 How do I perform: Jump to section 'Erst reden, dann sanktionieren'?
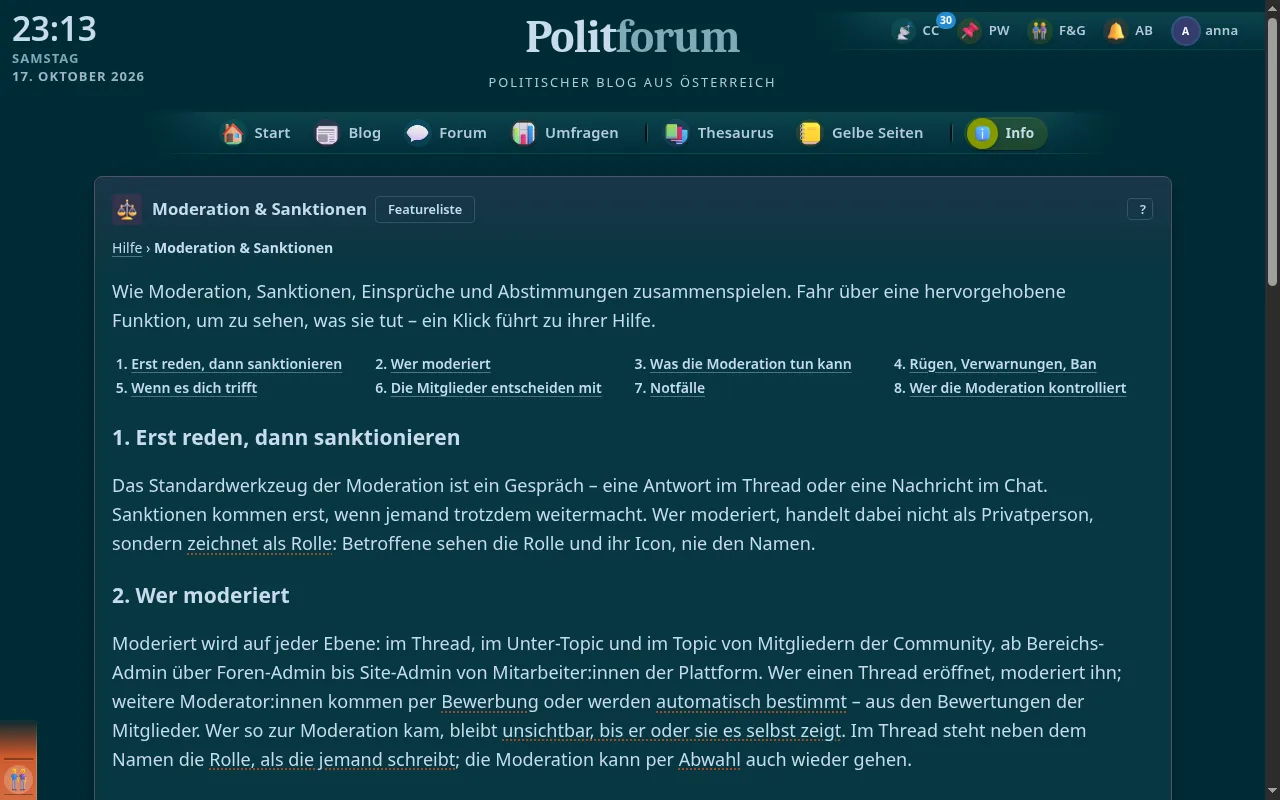point(236,364)
